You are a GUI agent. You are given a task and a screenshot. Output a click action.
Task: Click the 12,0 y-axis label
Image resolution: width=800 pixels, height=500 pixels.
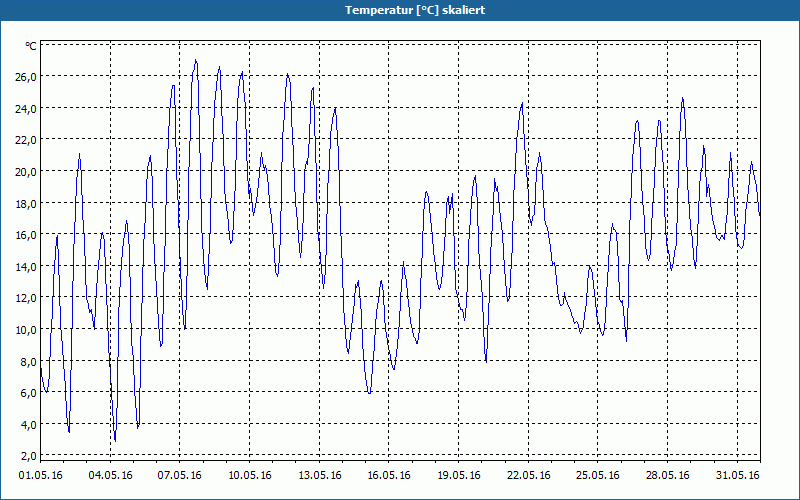(x=26, y=298)
